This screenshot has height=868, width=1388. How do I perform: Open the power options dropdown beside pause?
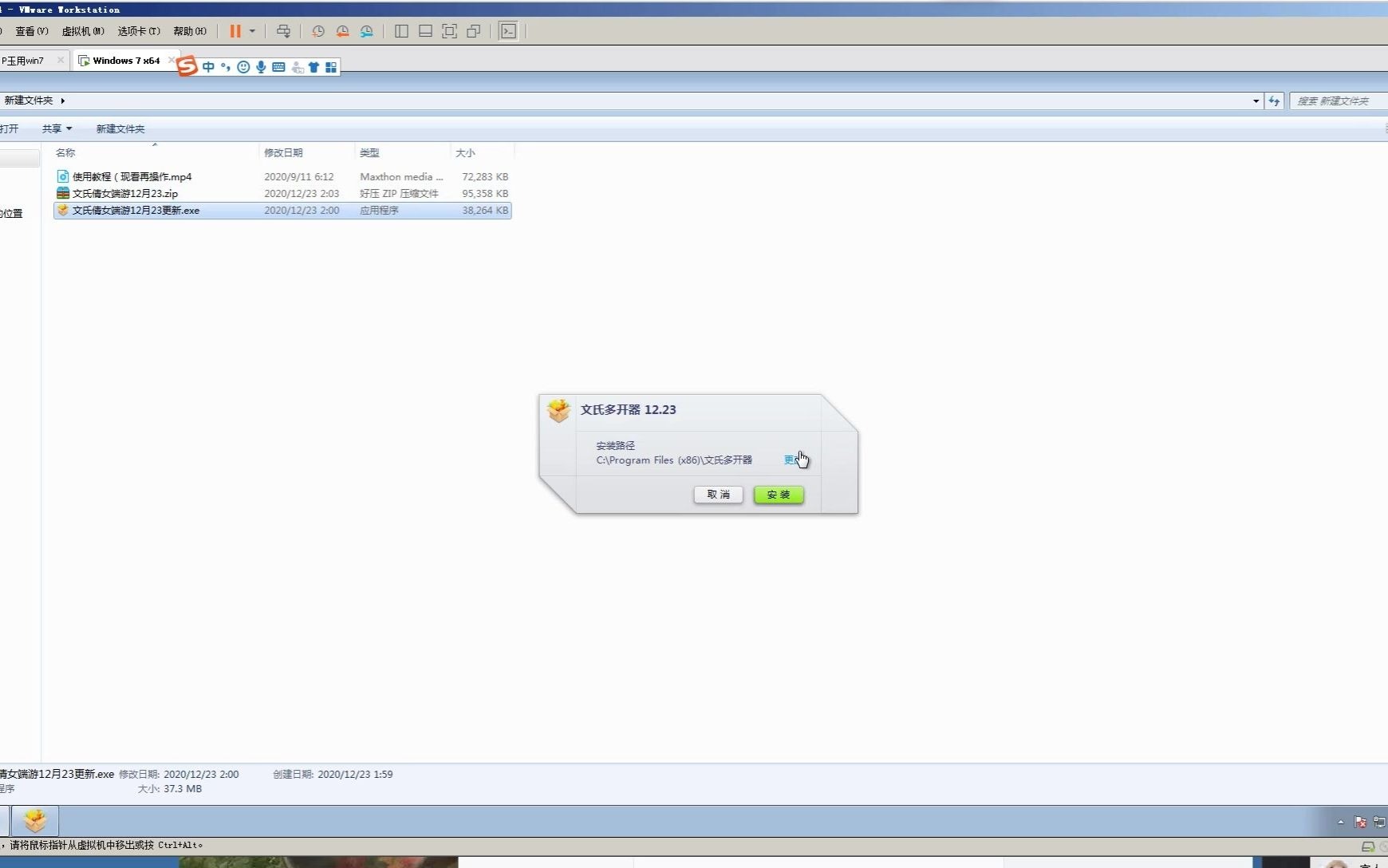point(252,31)
